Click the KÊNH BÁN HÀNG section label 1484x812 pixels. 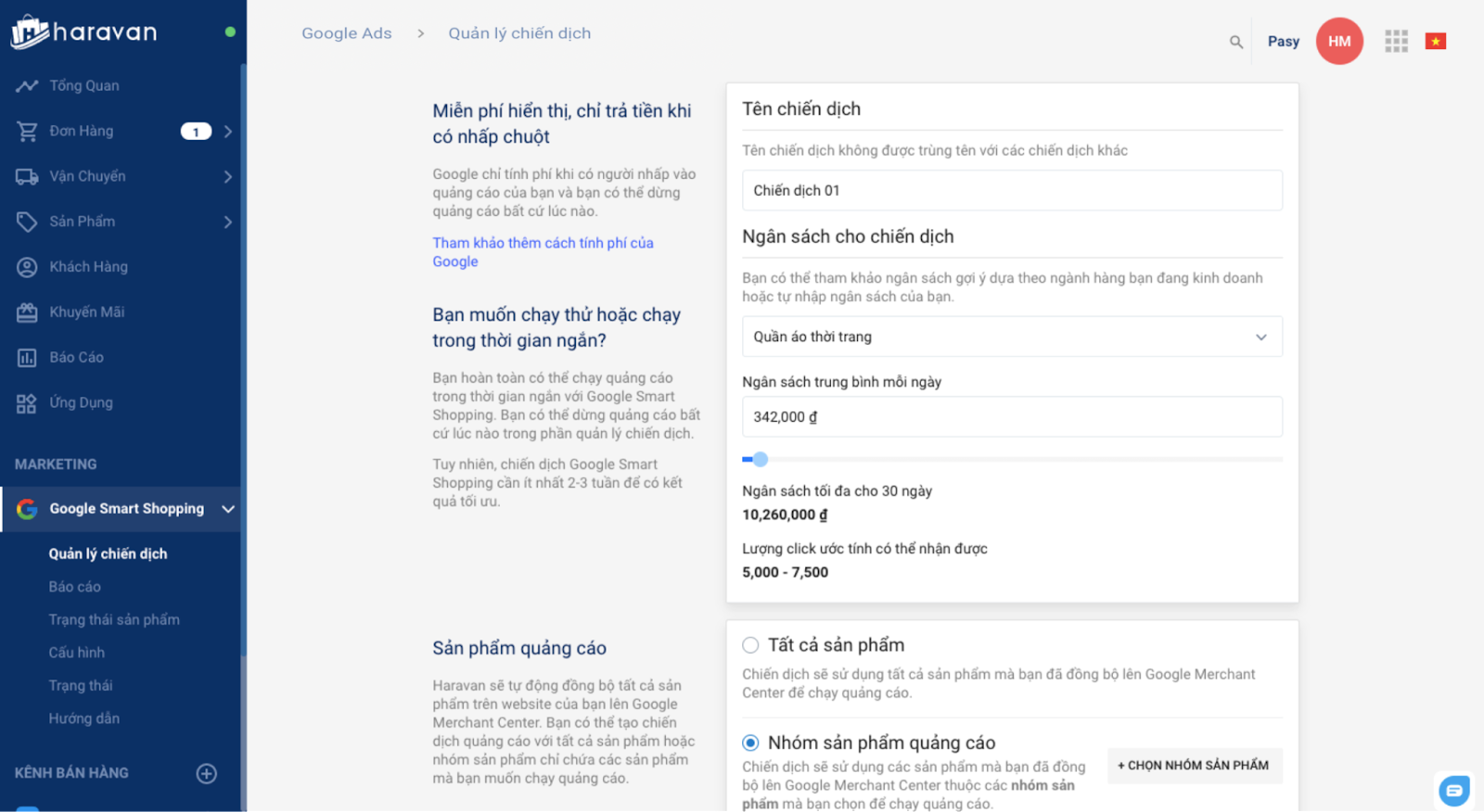coord(71,773)
